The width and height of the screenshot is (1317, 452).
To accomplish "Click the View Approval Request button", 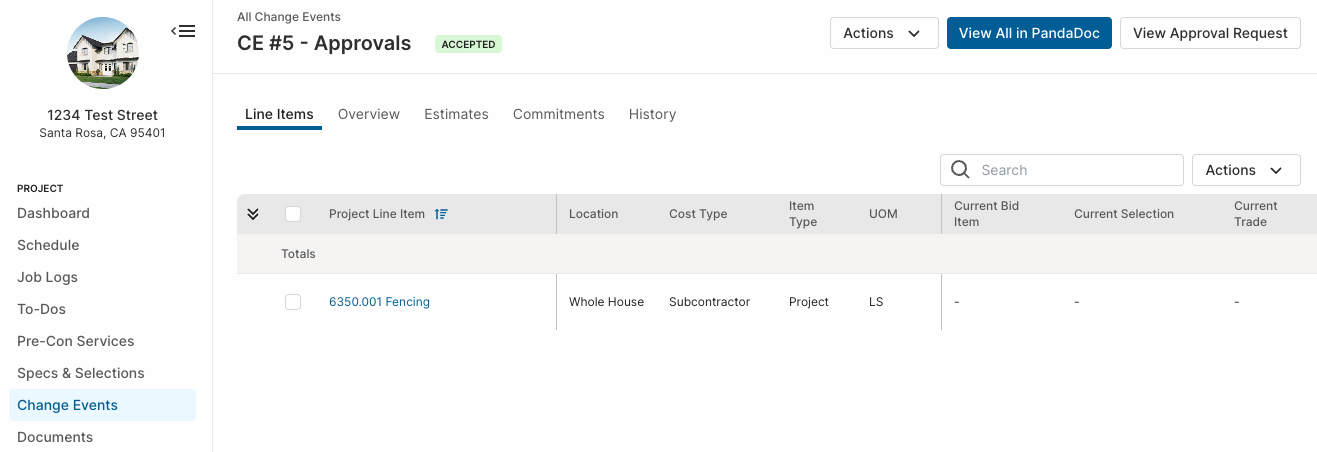I will [x=1210, y=33].
